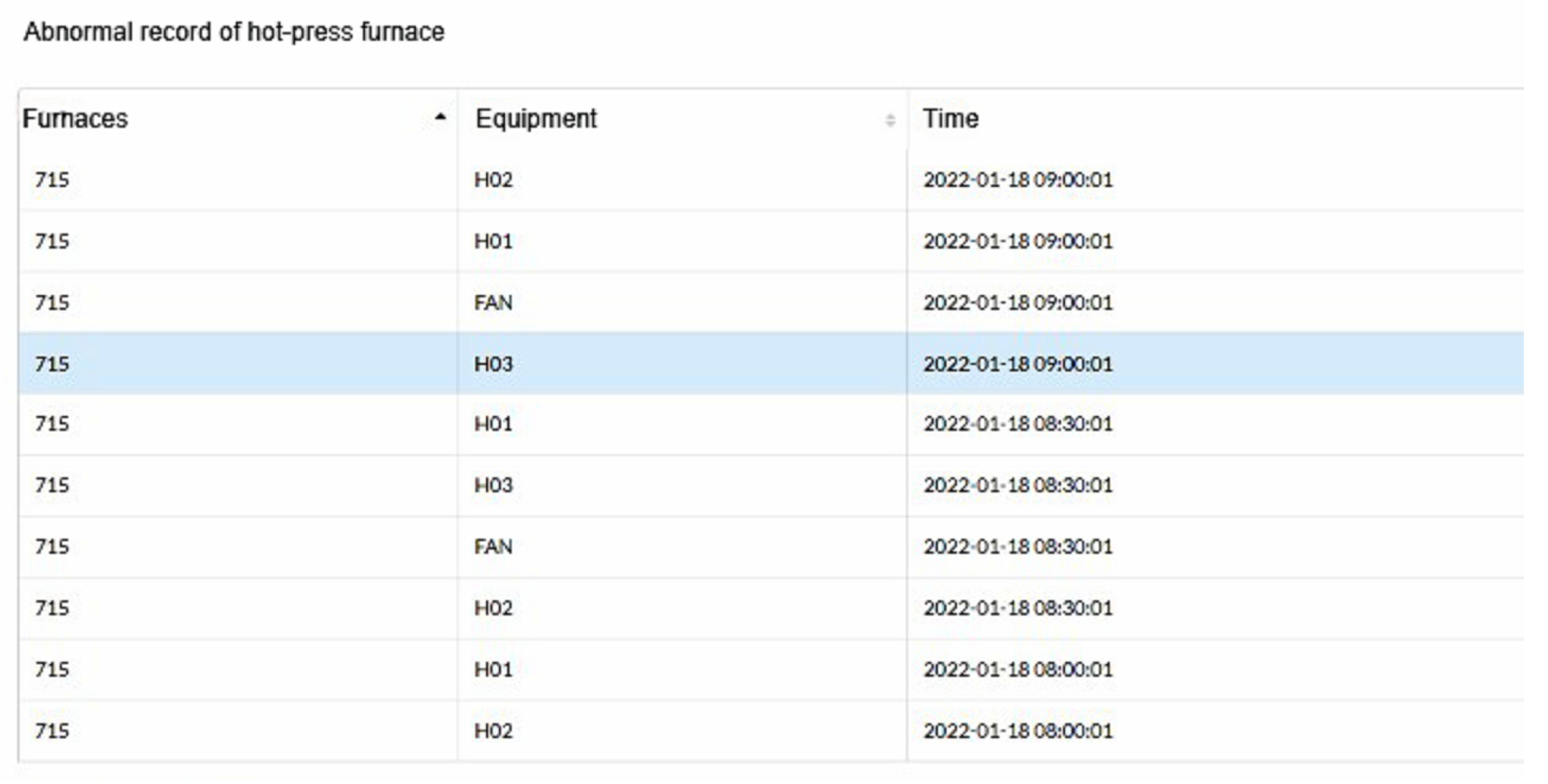1548x784 pixels.
Task: Click furnace number 715 in the first row
Action: [52, 180]
